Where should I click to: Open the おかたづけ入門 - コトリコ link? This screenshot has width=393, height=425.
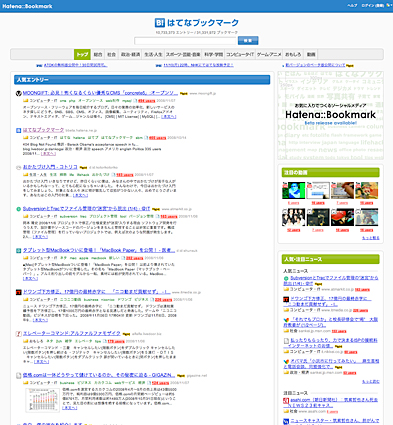click(x=50, y=167)
